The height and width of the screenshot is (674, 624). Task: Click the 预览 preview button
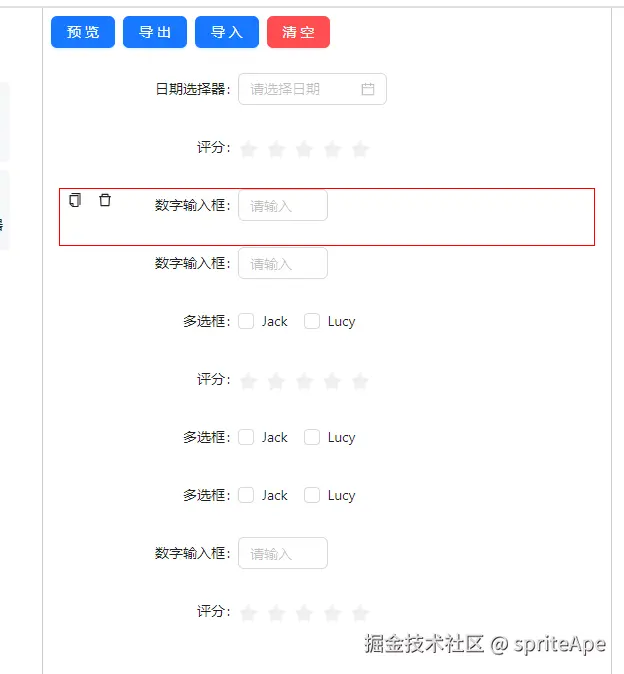coord(83,32)
